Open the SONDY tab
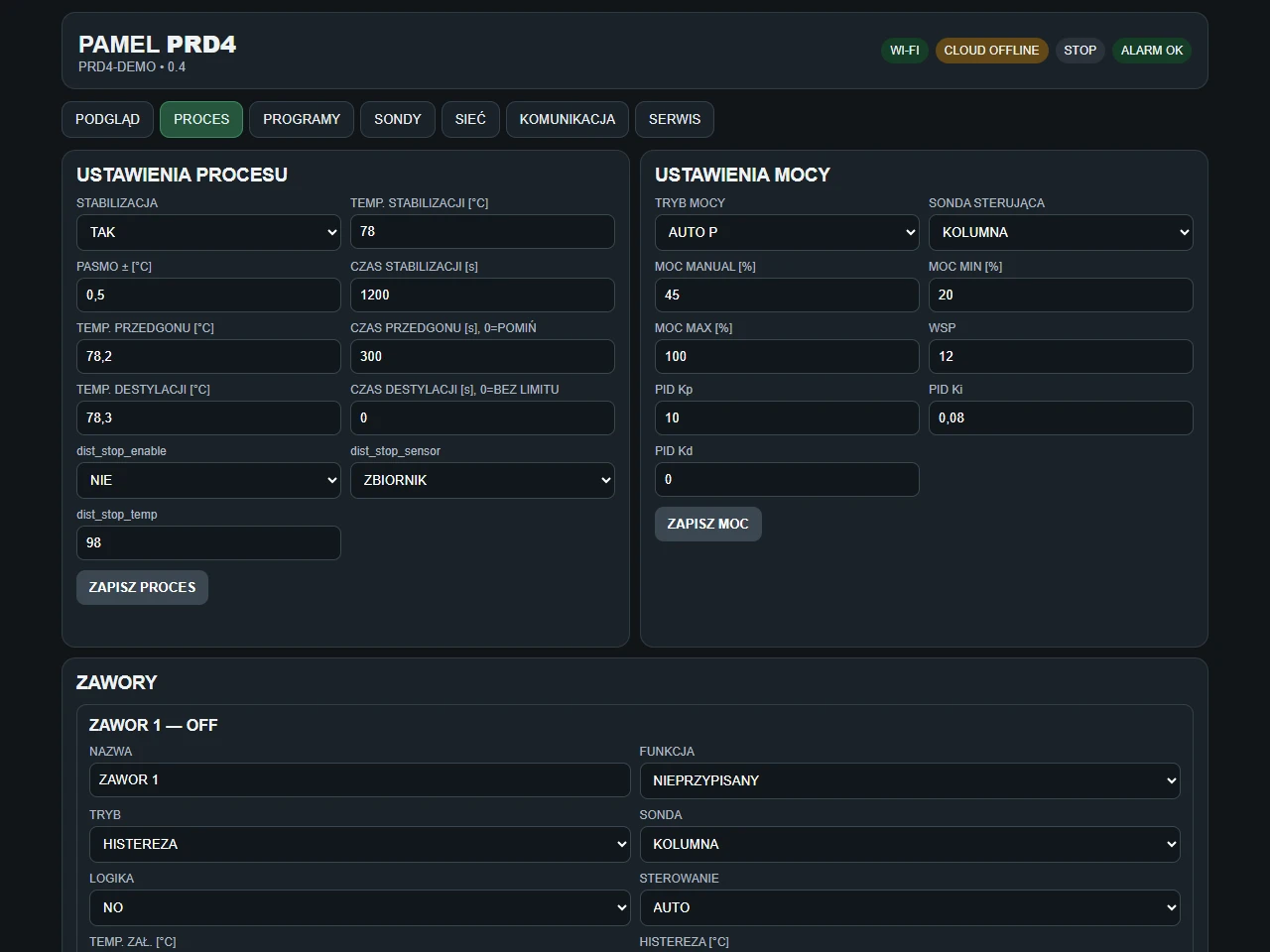This screenshot has height=952, width=1270. tap(398, 119)
